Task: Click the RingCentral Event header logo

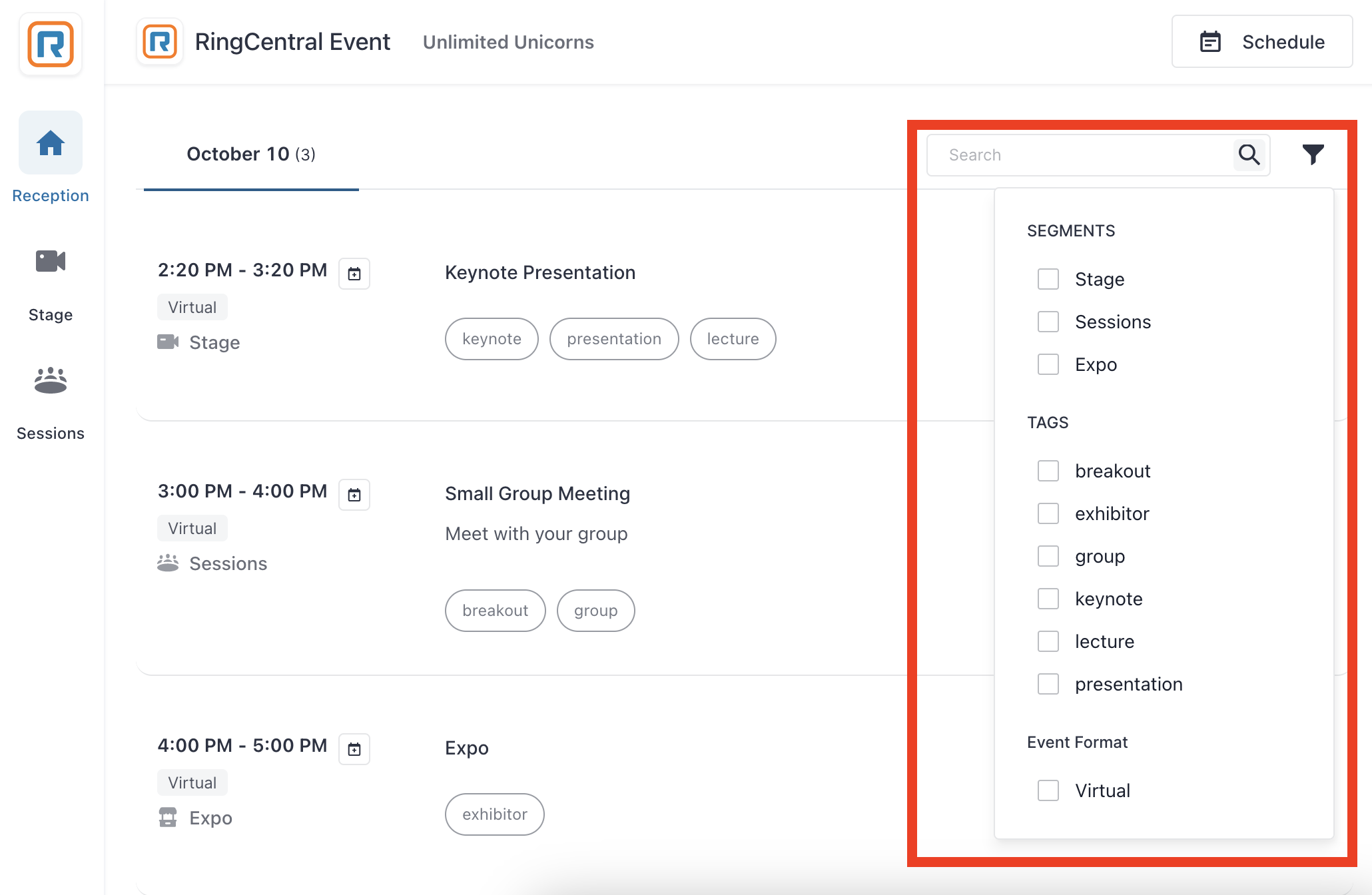Action: [x=160, y=42]
